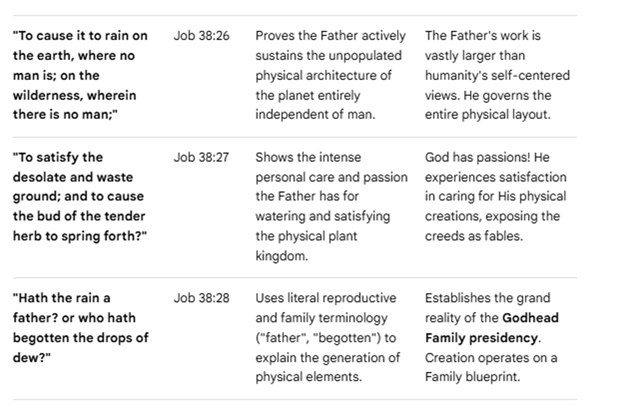Click the words "creeds as fables"
Screen dimensions: 624x405
[472, 236]
